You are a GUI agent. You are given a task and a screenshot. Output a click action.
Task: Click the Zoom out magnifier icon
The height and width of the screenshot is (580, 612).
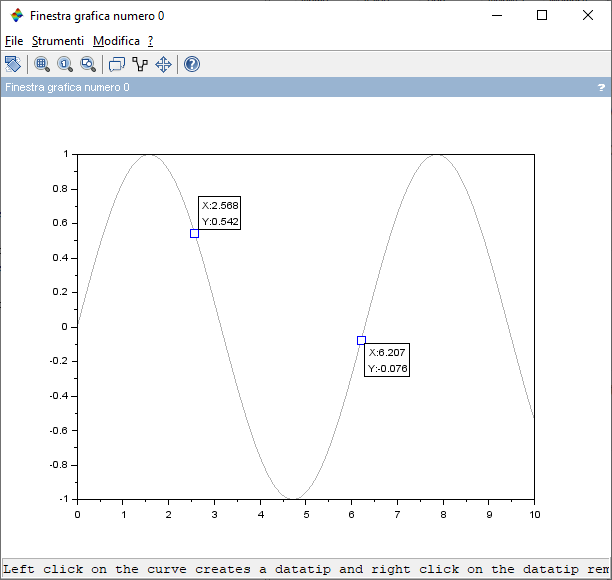88,64
